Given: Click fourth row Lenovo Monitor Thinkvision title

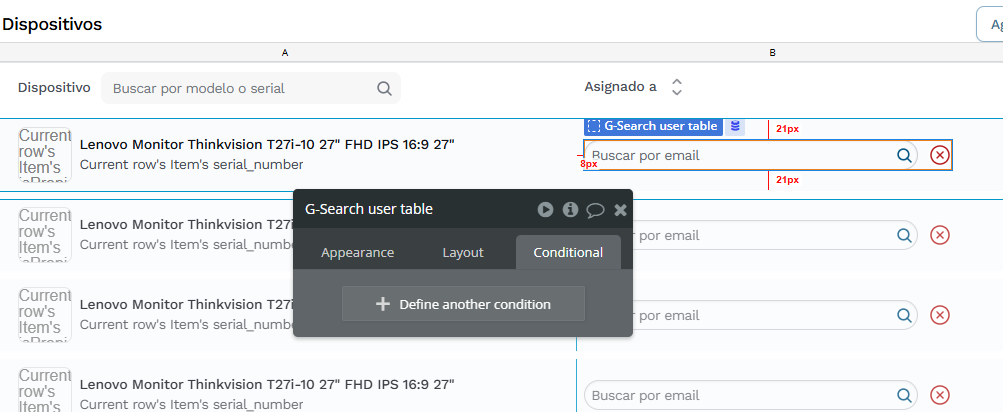Looking at the screenshot, I should coord(267,384).
